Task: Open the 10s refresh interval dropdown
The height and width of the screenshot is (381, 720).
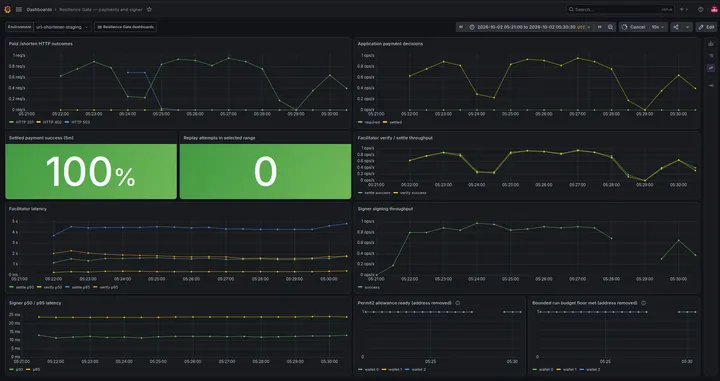Action: 658,27
